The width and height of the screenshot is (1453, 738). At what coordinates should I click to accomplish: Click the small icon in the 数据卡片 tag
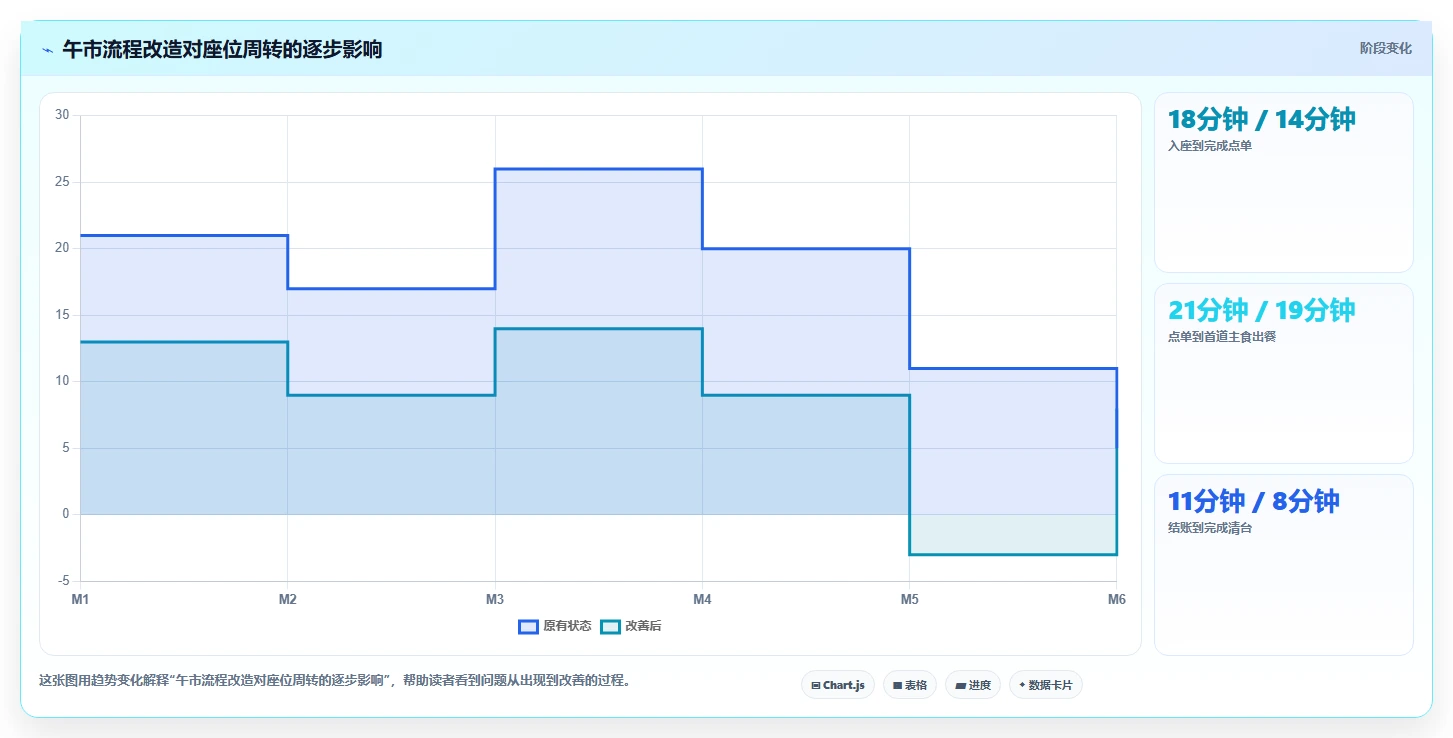pyautogui.click(x=1022, y=685)
